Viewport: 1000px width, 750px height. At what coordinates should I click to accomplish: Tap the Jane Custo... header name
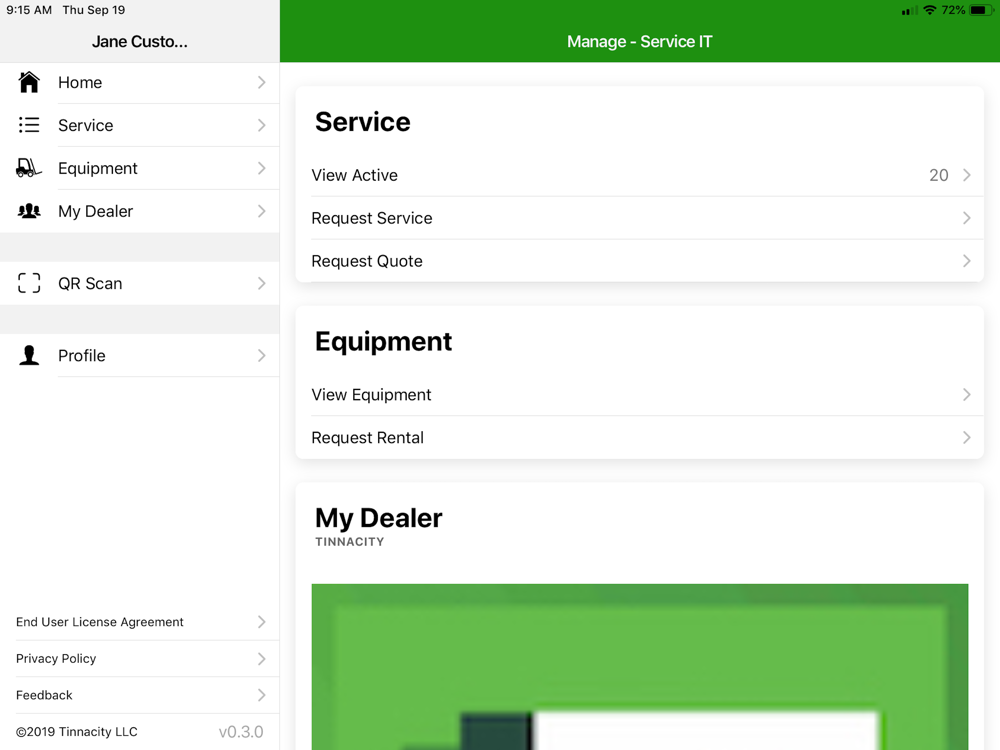click(x=140, y=41)
